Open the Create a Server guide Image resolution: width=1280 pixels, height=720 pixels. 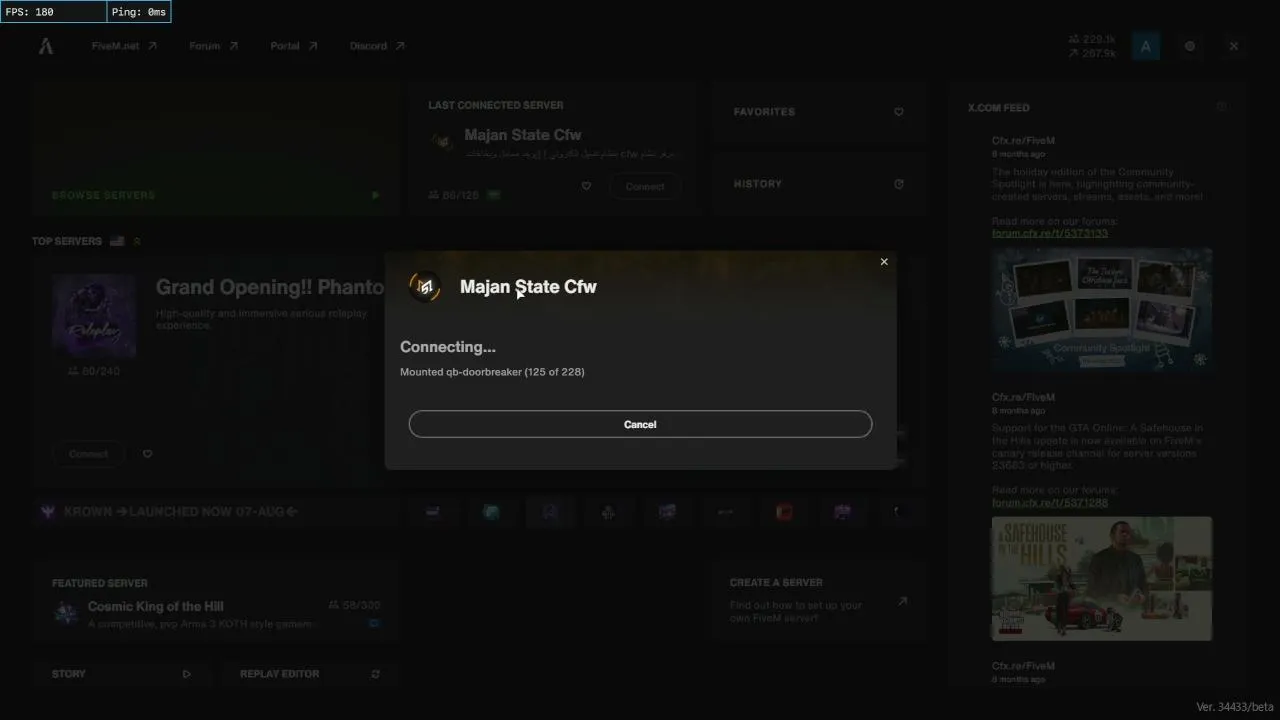tap(818, 601)
